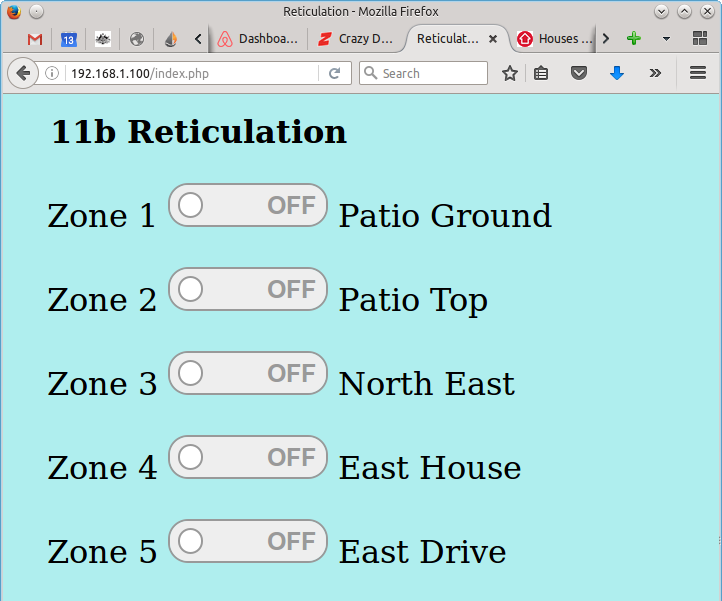Image resolution: width=722 pixels, height=601 pixels.
Task: Click the 11b Reticulation heading
Action: 199,132
